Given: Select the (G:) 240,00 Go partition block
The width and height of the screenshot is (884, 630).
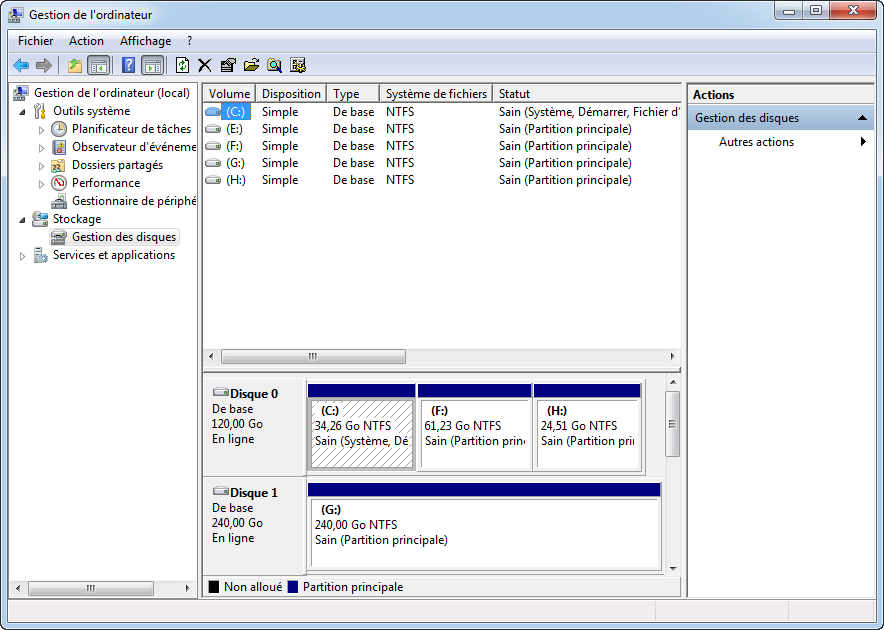Looking at the screenshot, I should (485, 532).
